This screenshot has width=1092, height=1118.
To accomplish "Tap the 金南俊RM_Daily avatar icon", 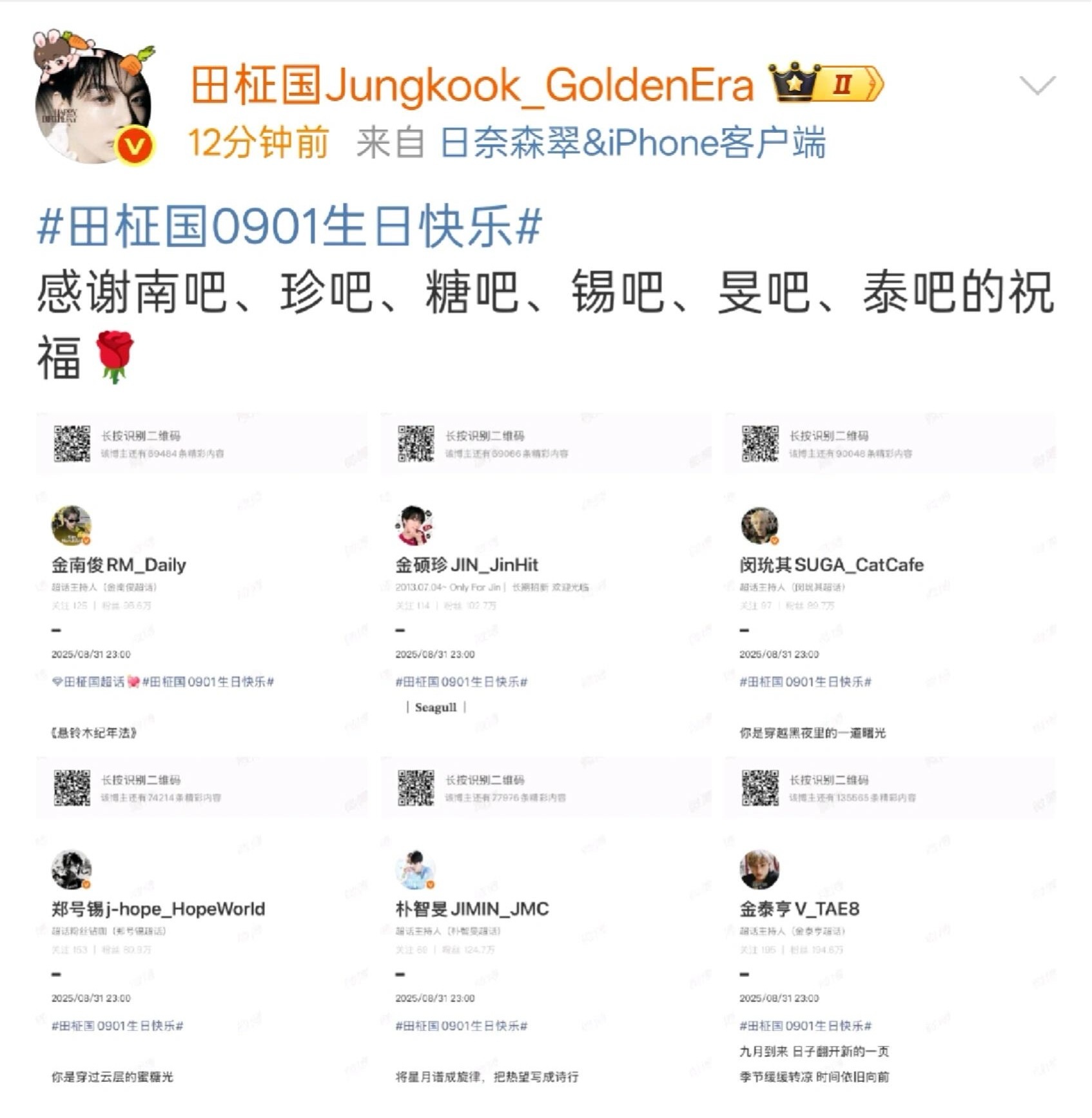I will tap(71, 525).
